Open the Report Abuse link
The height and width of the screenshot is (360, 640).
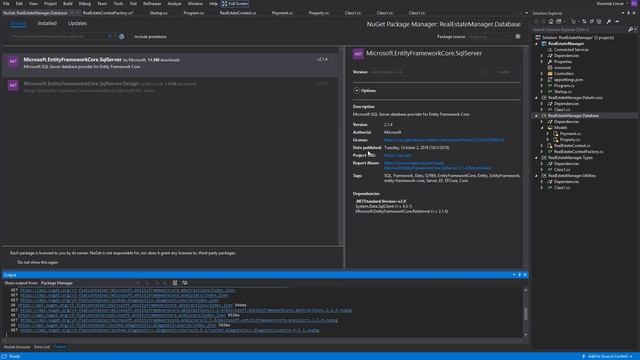coord(438,165)
